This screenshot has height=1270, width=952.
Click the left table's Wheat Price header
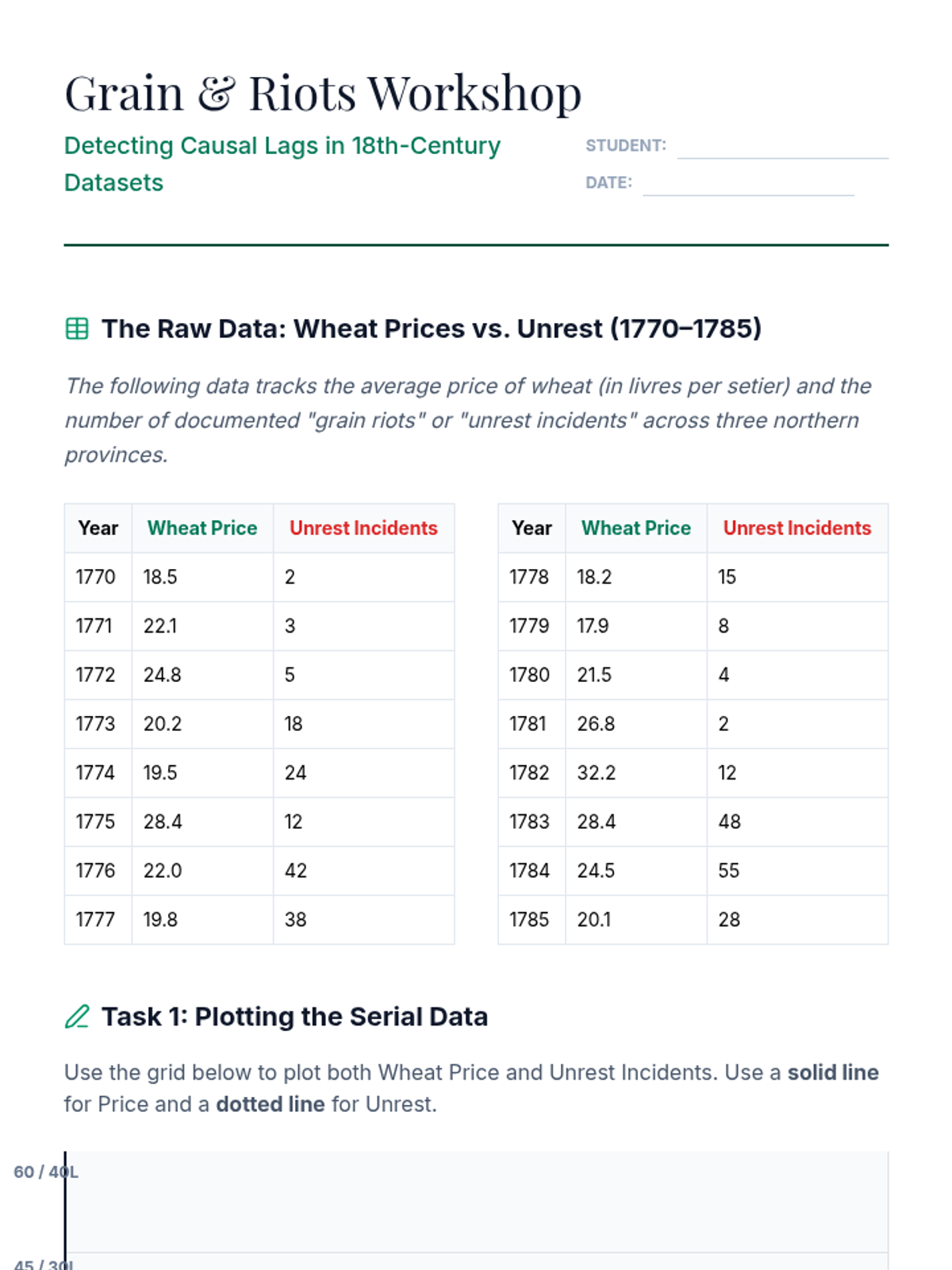pos(202,529)
